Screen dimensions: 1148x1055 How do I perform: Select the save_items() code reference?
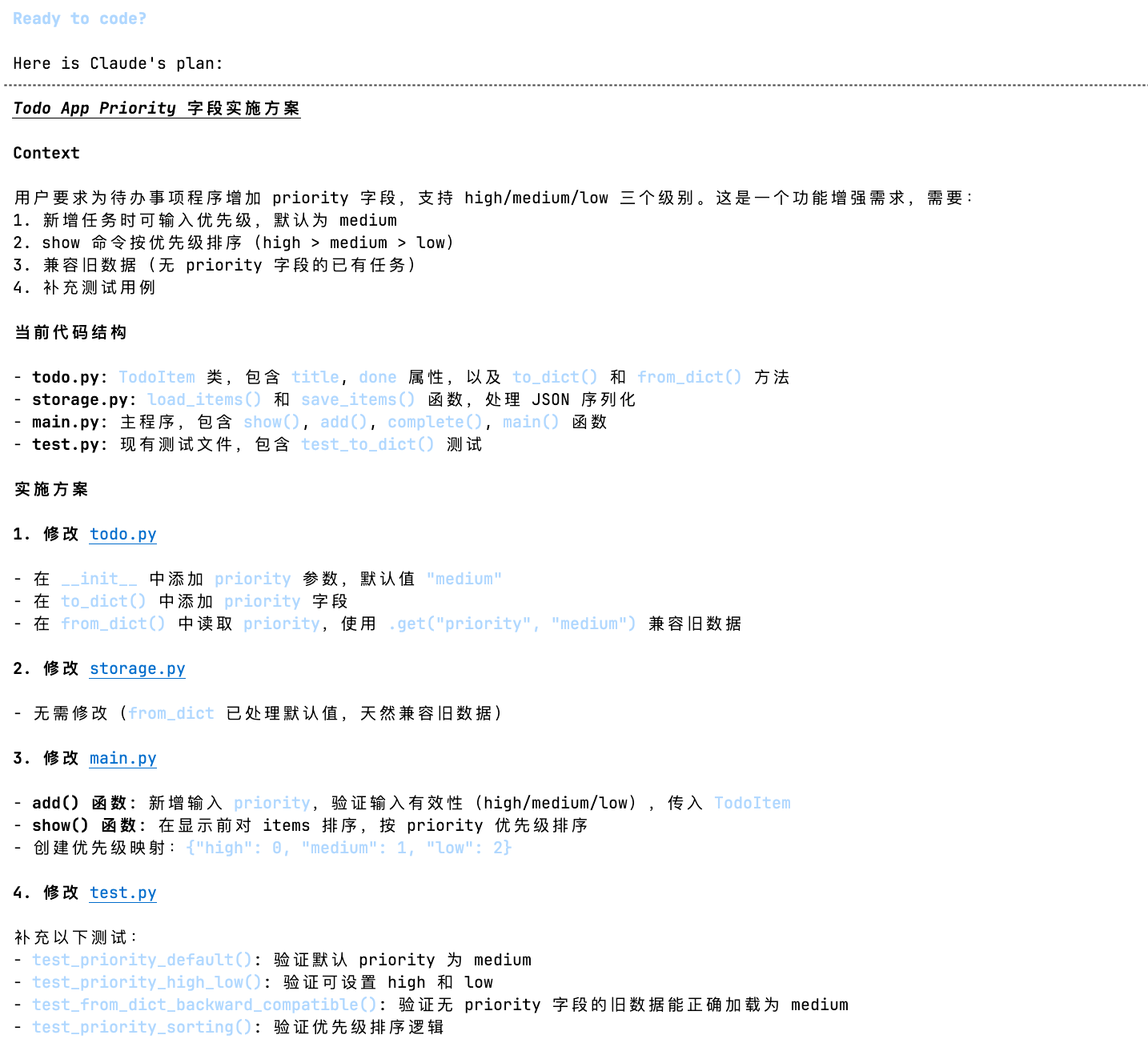pos(358,399)
